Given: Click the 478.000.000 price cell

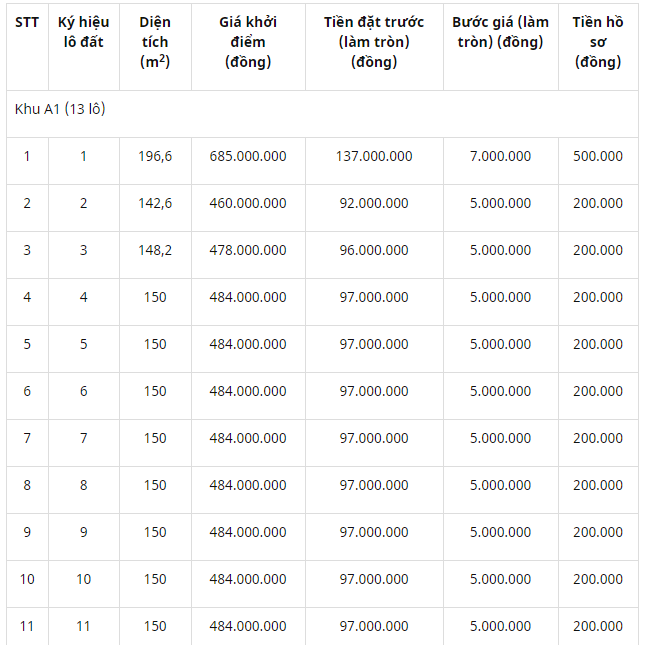Looking at the screenshot, I should [x=248, y=250].
